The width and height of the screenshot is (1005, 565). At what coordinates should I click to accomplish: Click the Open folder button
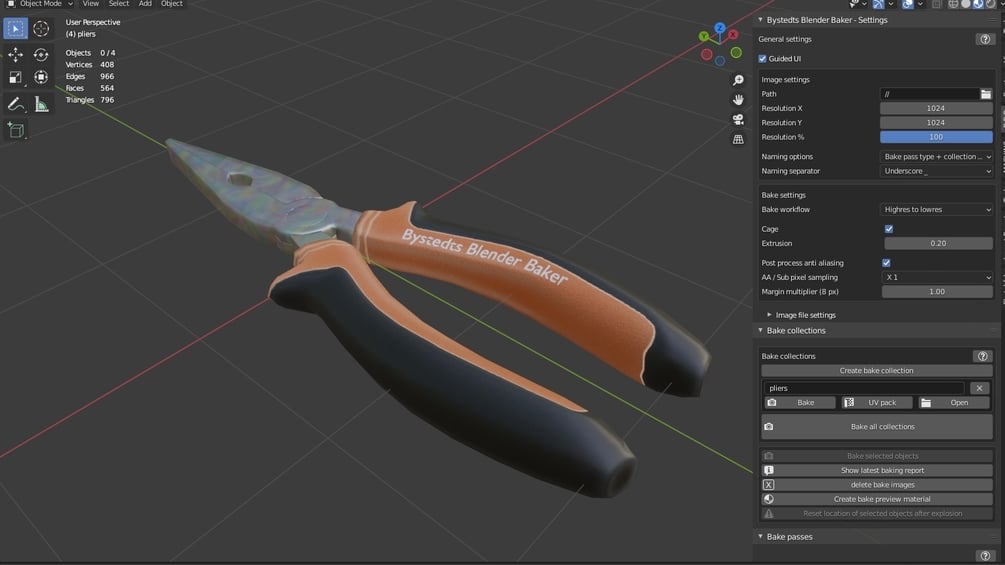pos(954,403)
